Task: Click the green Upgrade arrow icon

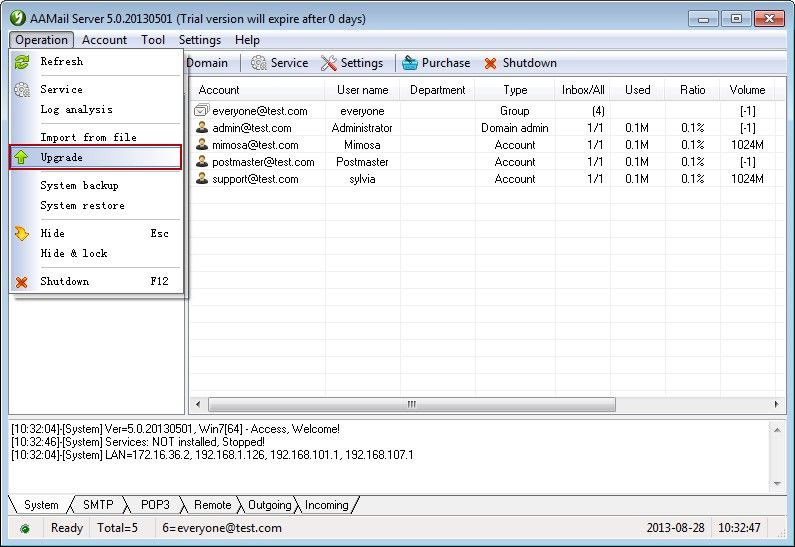Action: (22, 158)
